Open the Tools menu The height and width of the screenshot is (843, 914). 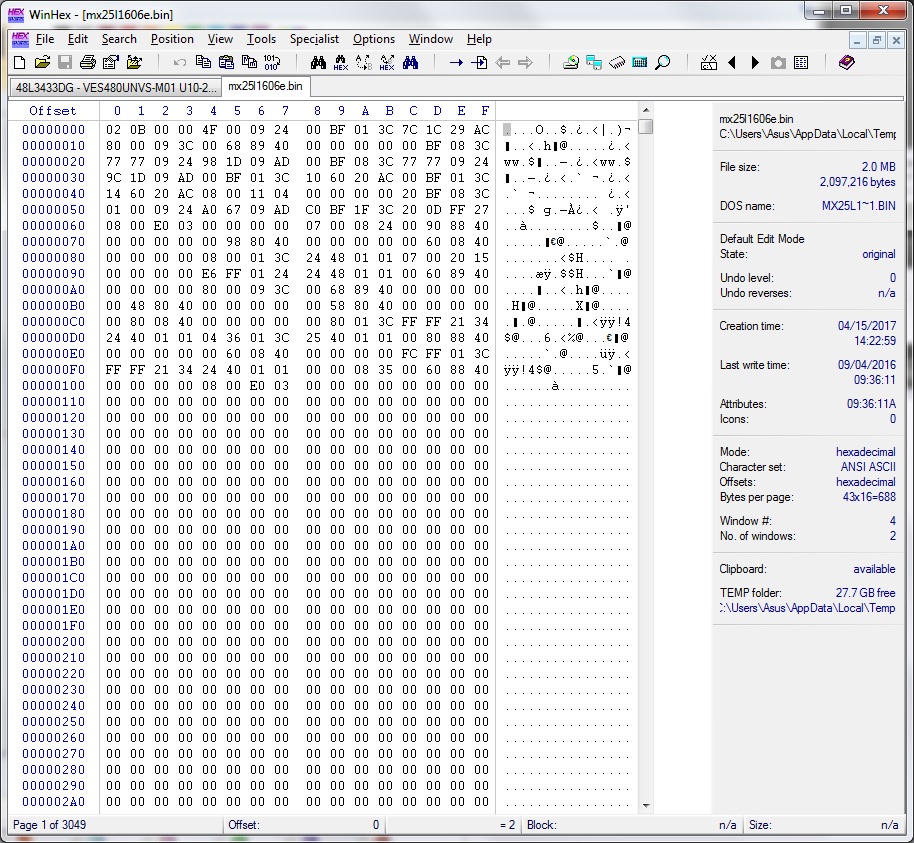coord(261,39)
